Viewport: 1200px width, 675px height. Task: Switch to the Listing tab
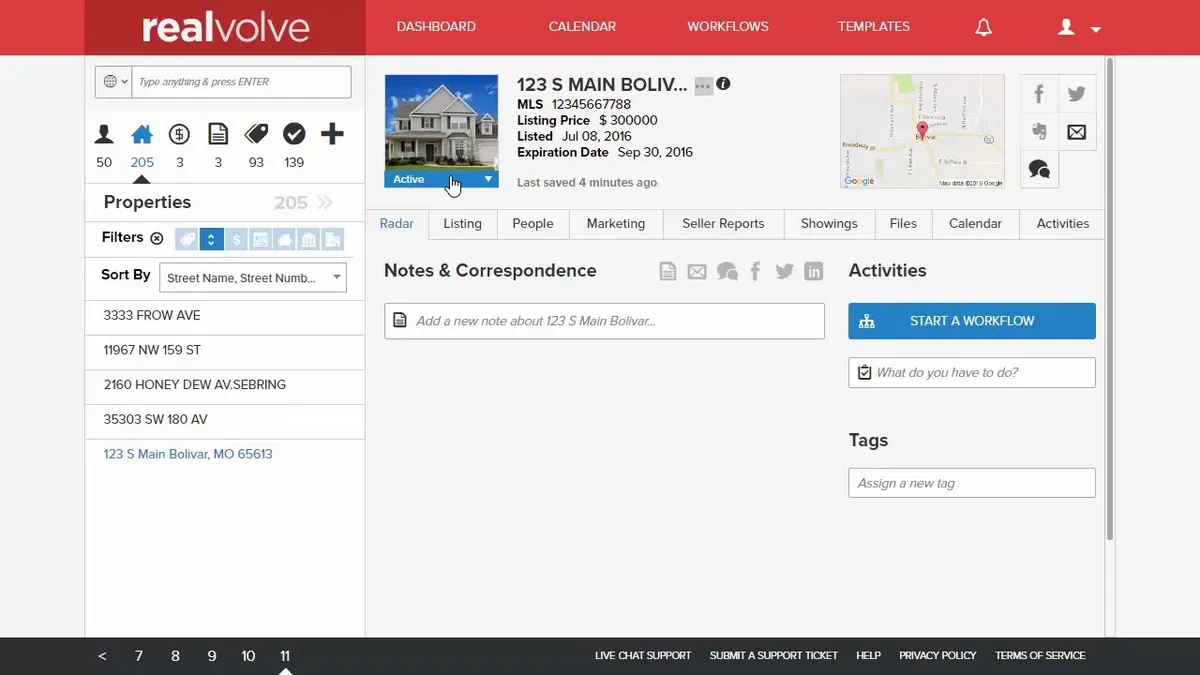pyautogui.click(x=462, y=224)
